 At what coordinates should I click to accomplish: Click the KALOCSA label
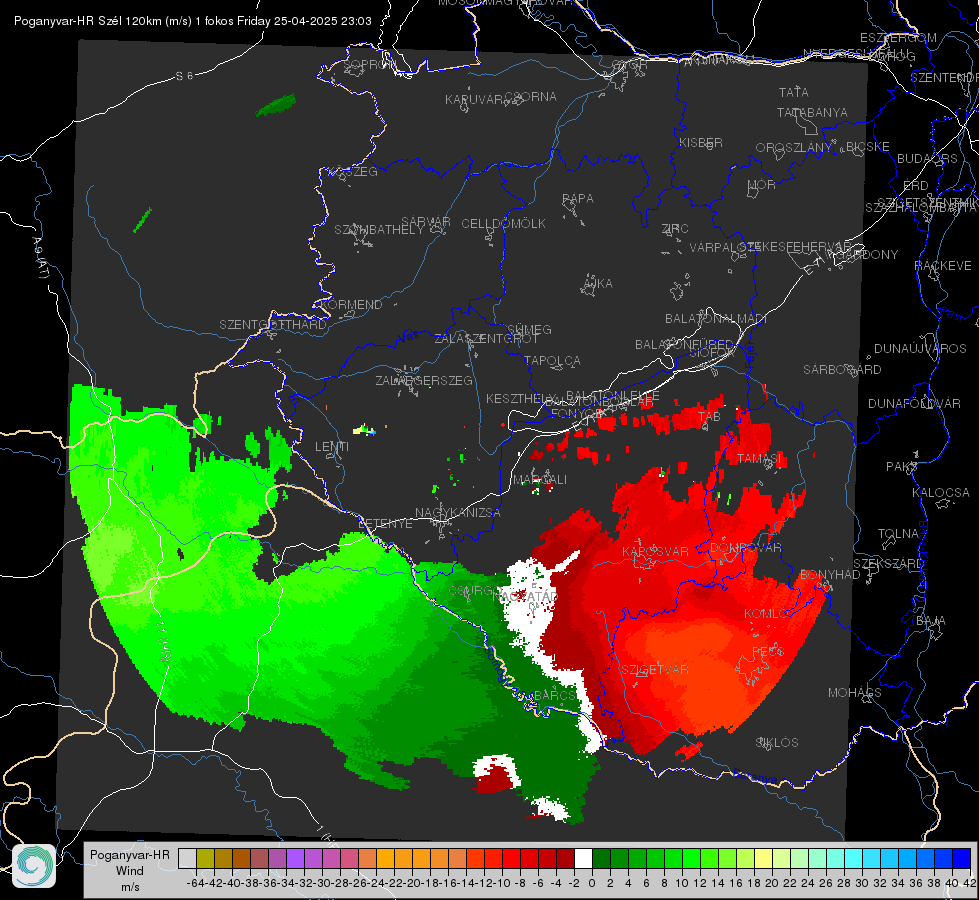[x=940, y=493]
